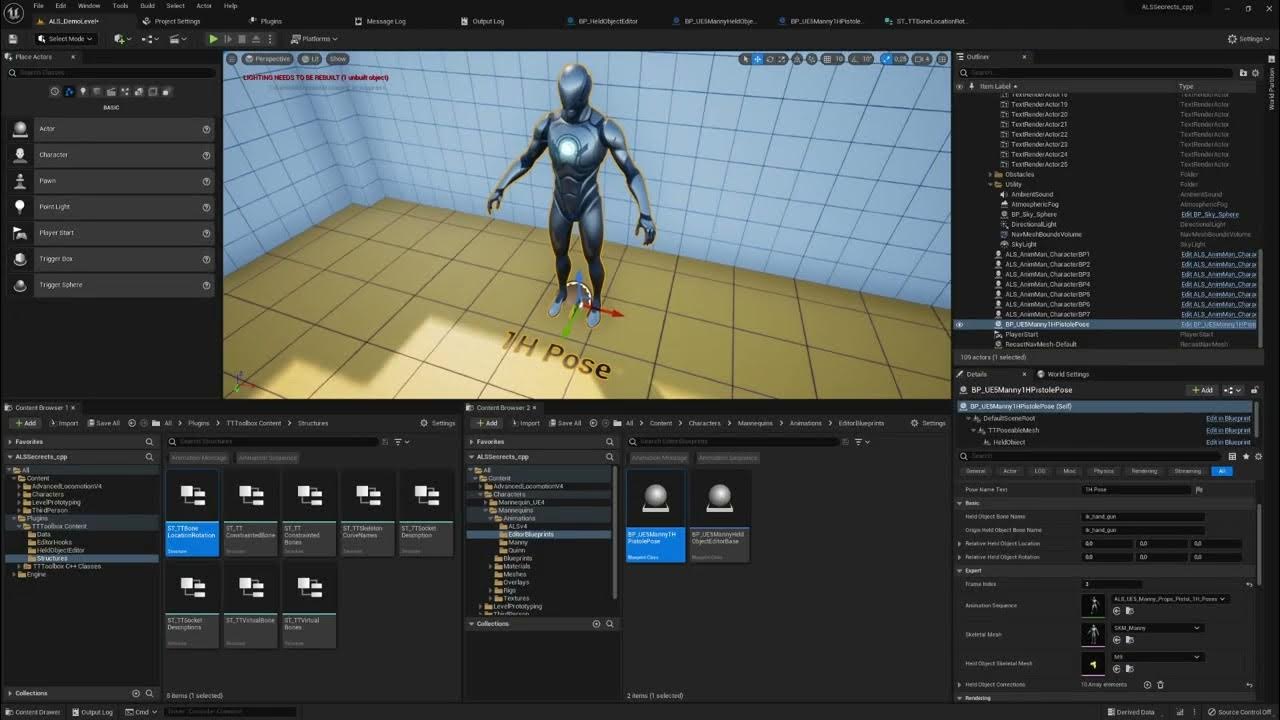Click the green Play button in toolbar
Screen dimensions: 1280x720
[213, 39]
